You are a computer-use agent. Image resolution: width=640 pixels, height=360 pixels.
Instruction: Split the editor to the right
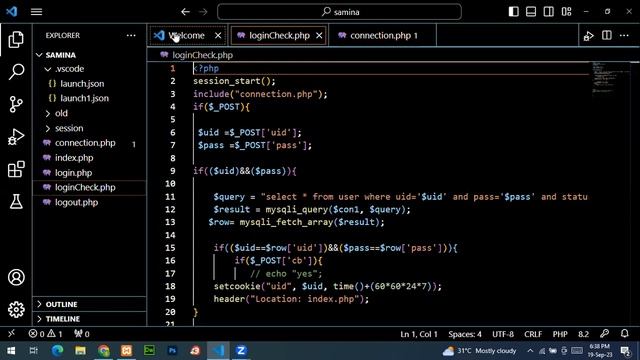pos(607,36)
